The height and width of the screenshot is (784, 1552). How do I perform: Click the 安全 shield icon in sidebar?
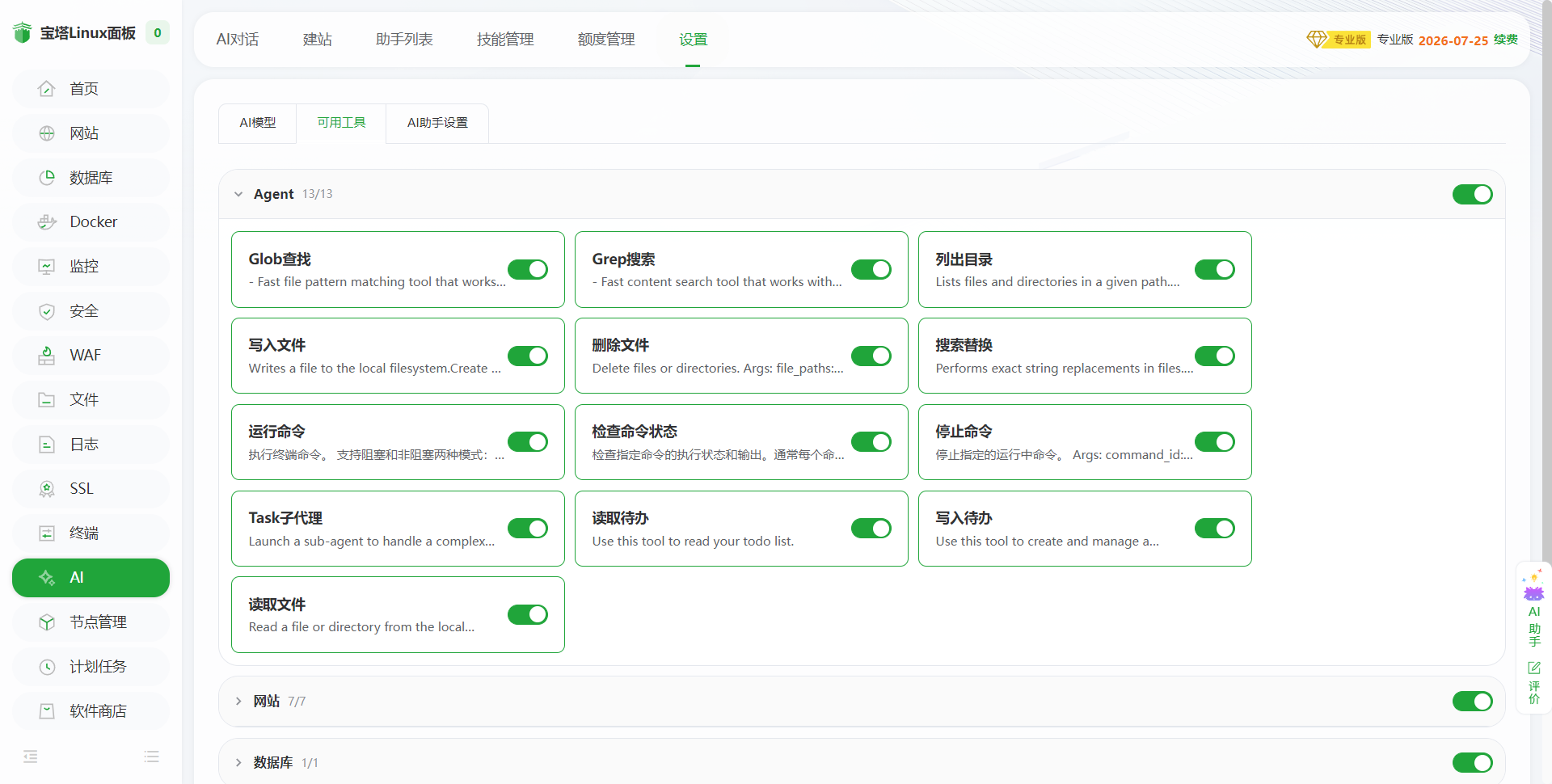point(47,311)
